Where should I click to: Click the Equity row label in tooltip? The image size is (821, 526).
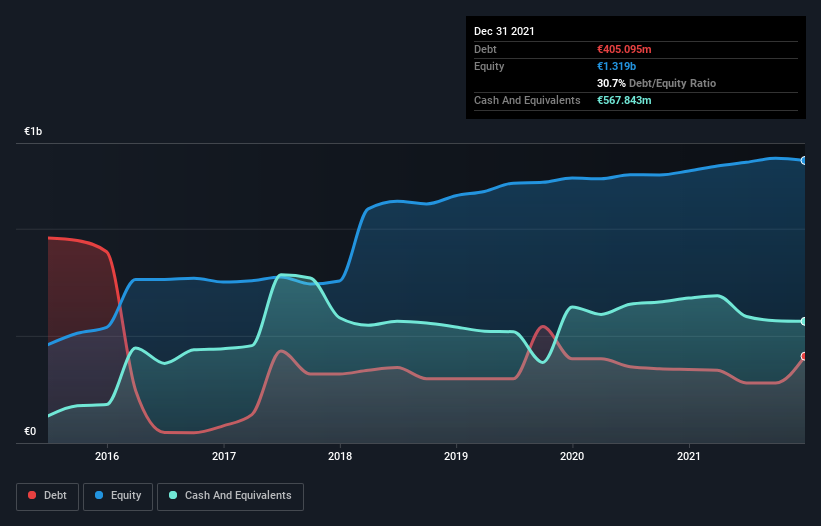click(489, 66)
